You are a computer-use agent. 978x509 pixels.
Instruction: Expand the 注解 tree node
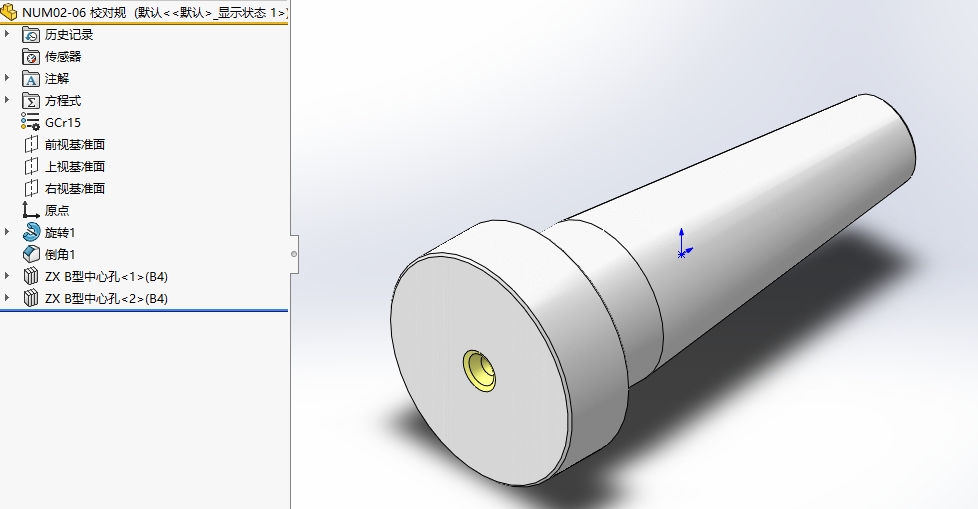pyautogui.click(x=7, y=78)
